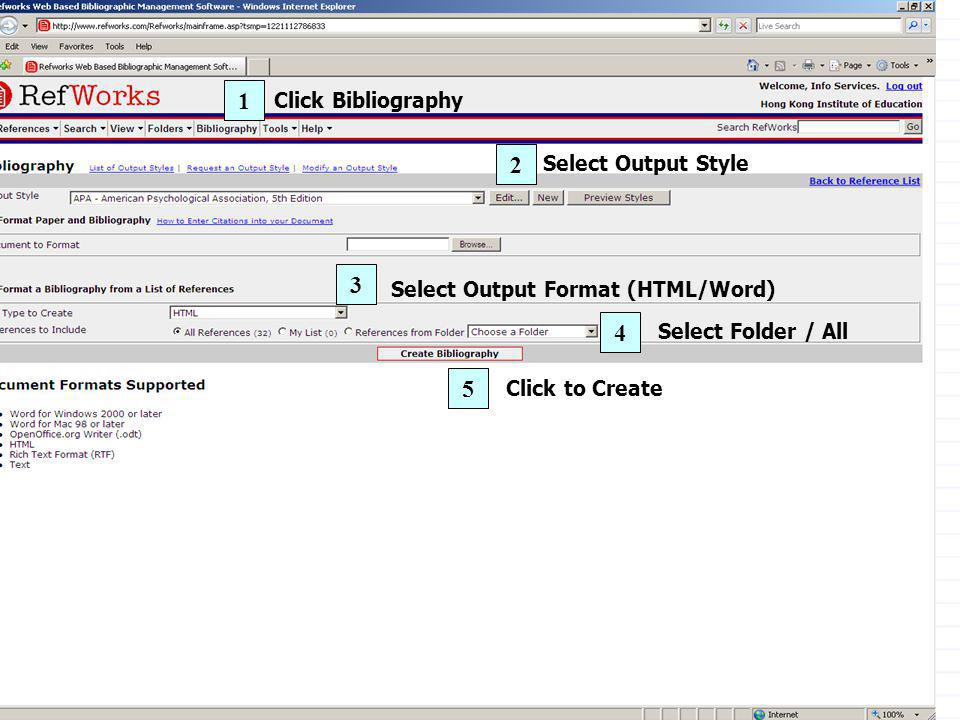960x720 pixels.
Task: Open the References menu
Action: tap(28, 129)
